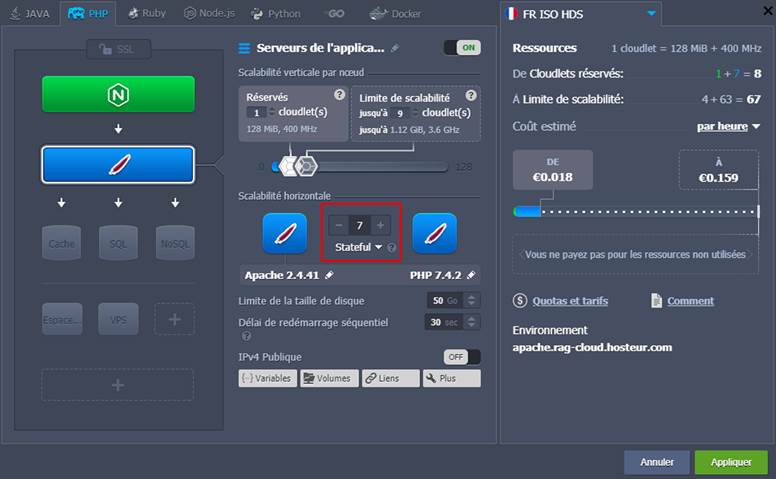This screenshot has width=776, height=479.
Task: Click the pencil icon next to Apache 2.4.41
Action: pyautogui.click(x=329, y=275)
